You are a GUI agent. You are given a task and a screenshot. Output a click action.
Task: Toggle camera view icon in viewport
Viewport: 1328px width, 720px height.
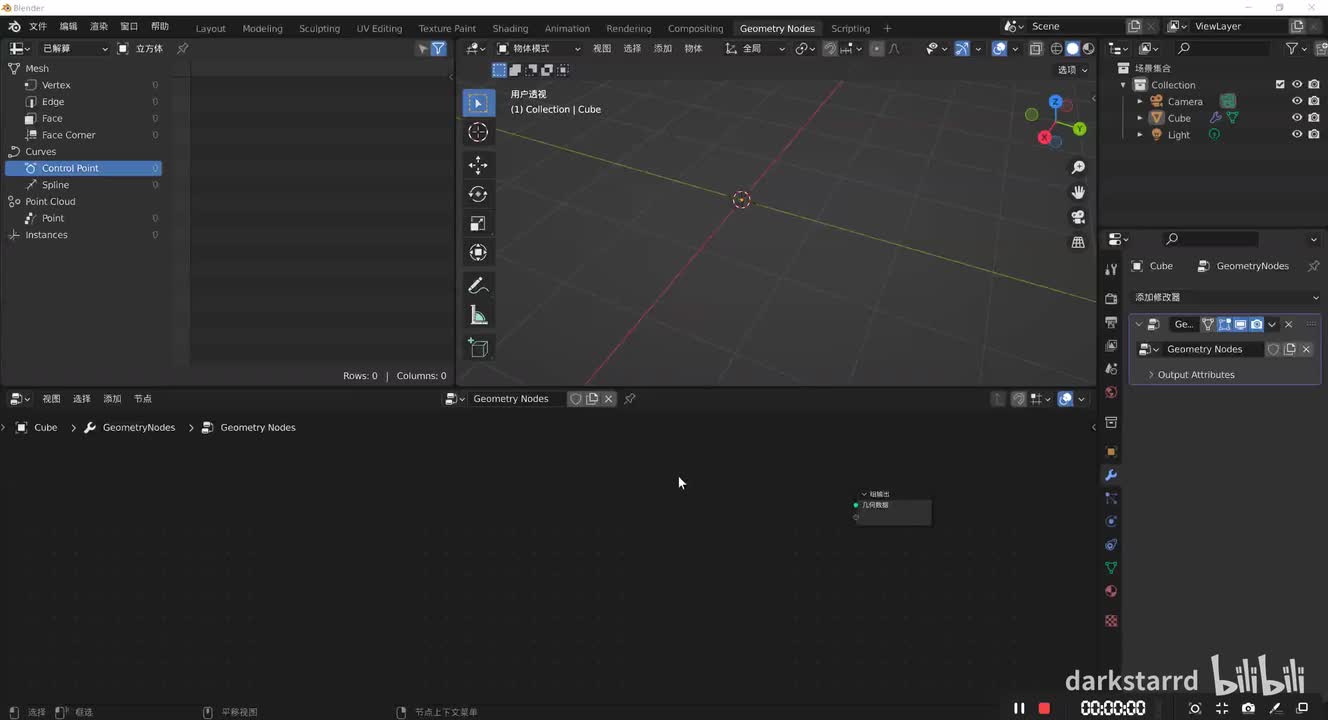click(x=1078, y=217)
